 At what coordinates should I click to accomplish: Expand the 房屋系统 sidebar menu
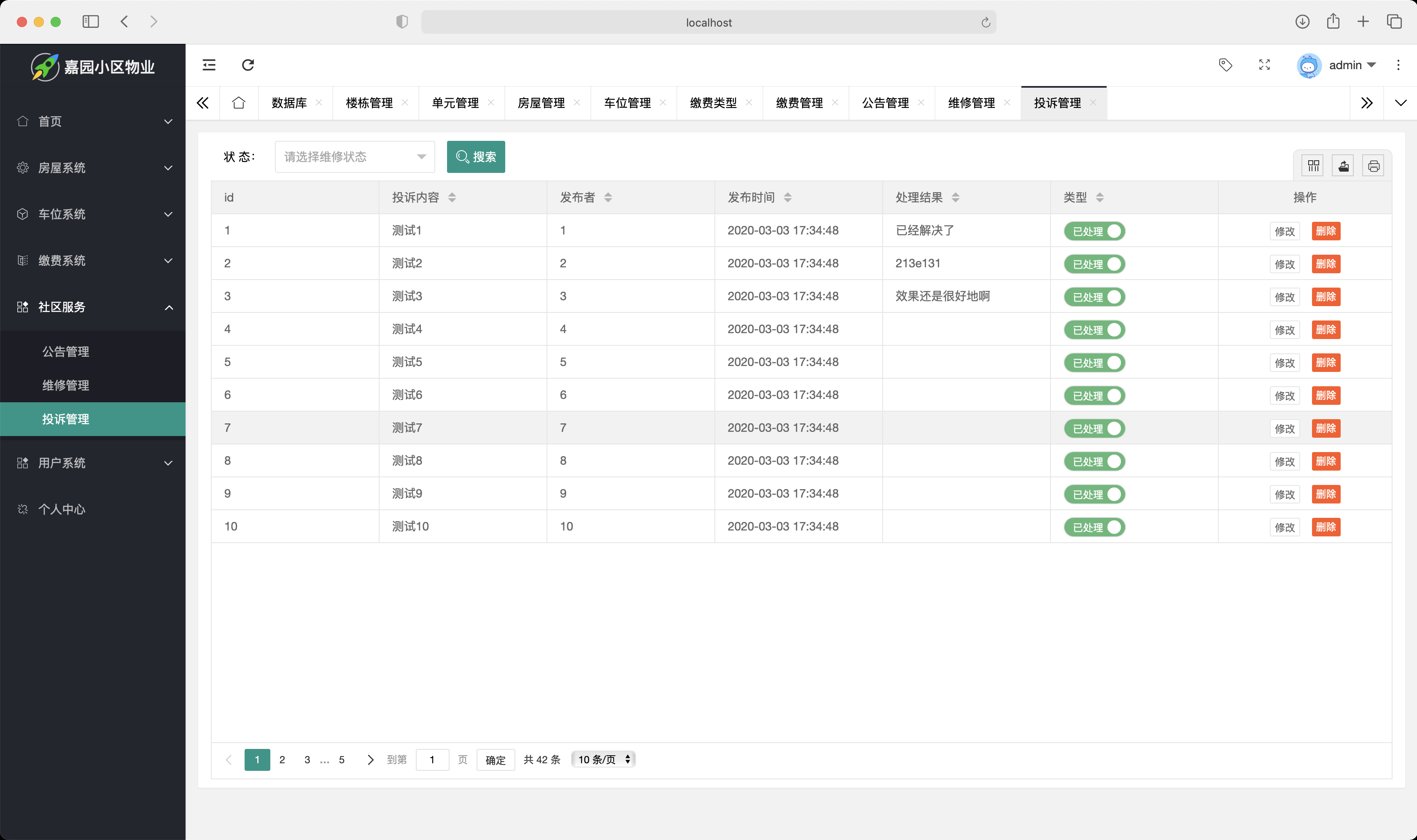[x=93, y=168]
